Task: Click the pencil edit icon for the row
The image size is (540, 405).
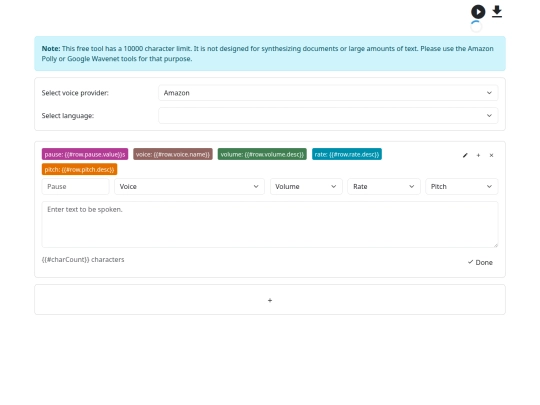Action: click(465, 155)
